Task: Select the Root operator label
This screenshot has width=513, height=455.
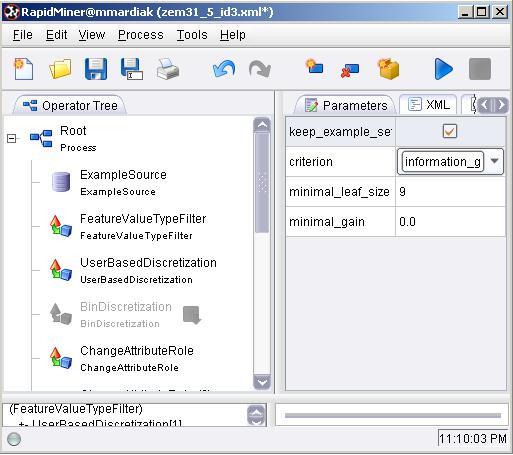Action: point(73,131)
